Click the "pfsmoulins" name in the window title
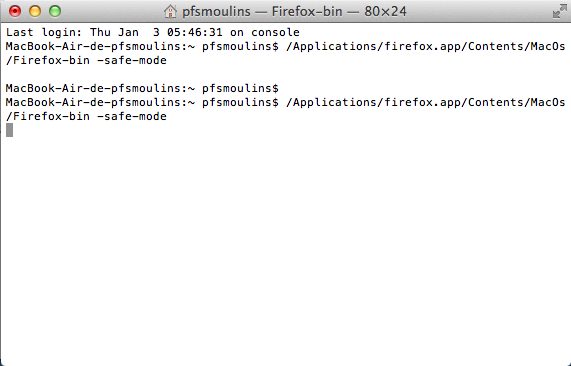This screenshot has height=366, width=571. click(216, 11)
